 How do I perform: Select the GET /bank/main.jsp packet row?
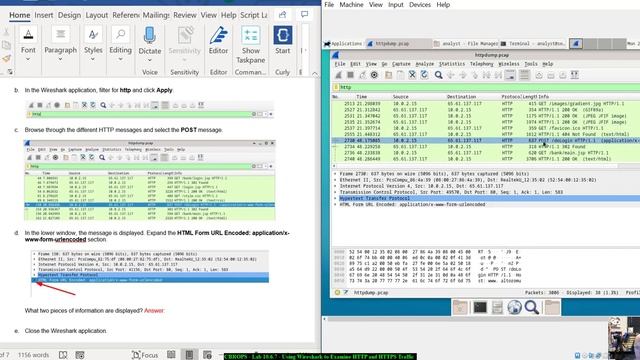tap(486, 153)
